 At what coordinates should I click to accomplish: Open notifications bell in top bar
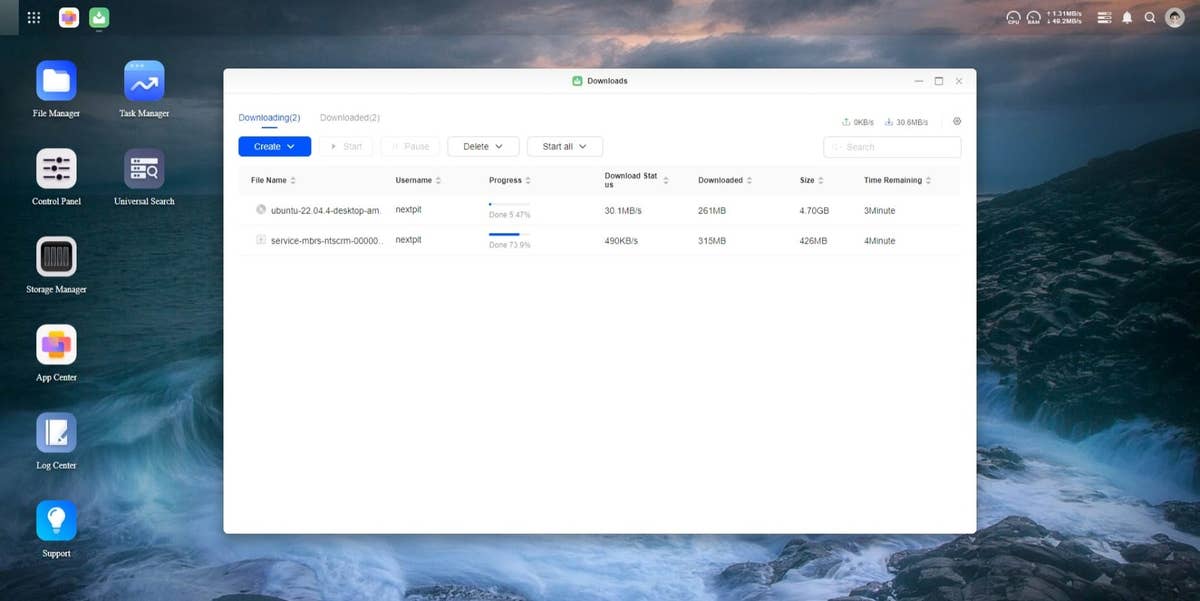tap(1127, 18)
